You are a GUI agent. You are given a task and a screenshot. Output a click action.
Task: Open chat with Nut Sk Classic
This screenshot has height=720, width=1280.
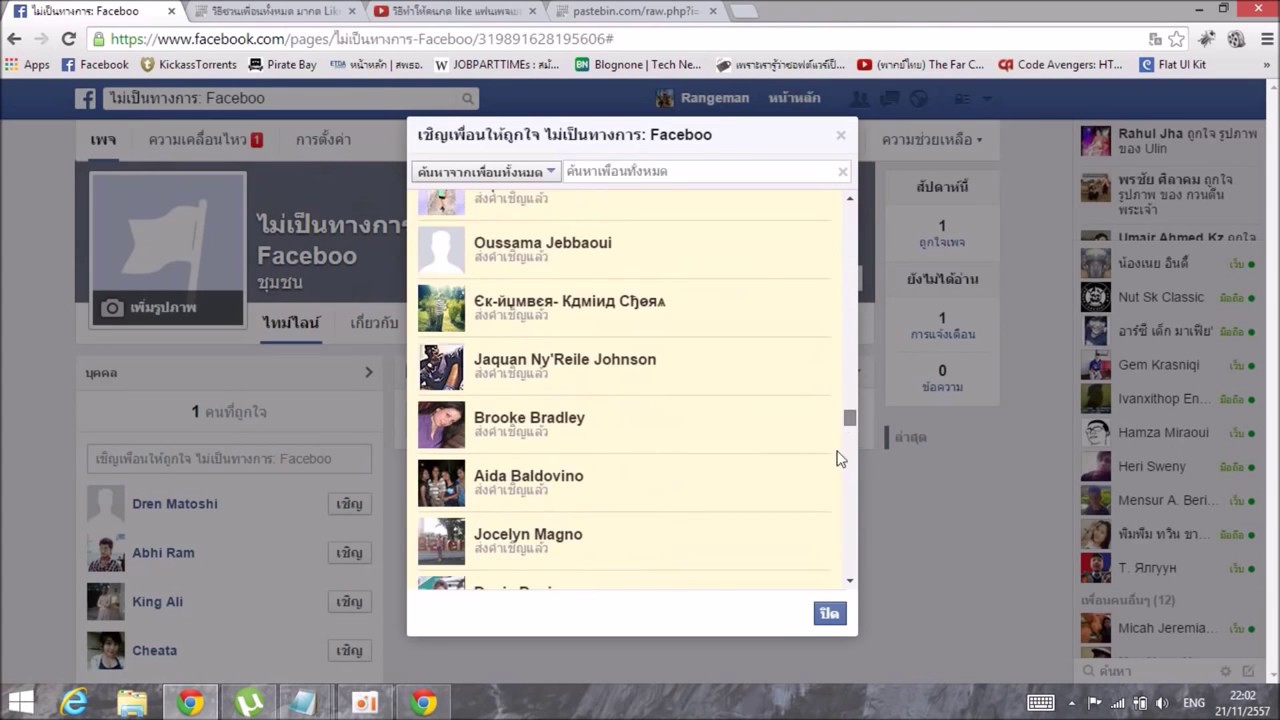pyautogui.click(x=1169, y=297)
